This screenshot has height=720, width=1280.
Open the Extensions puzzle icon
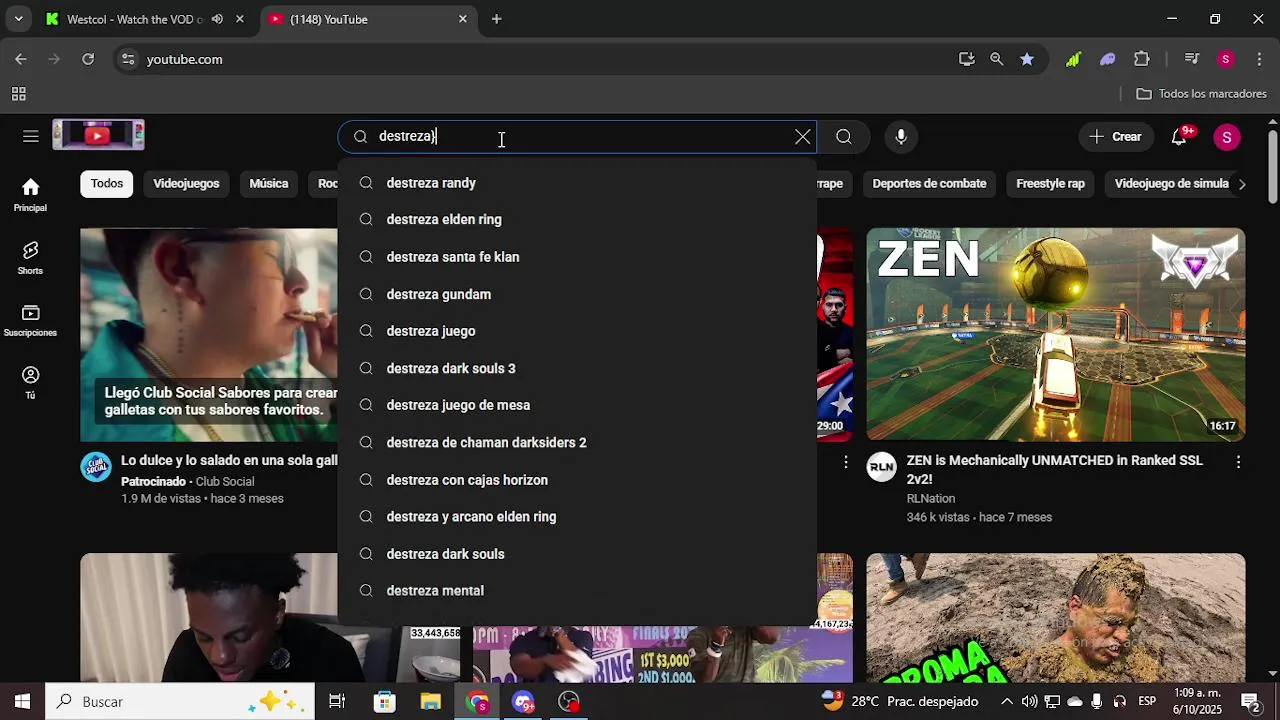(1142, 59)
